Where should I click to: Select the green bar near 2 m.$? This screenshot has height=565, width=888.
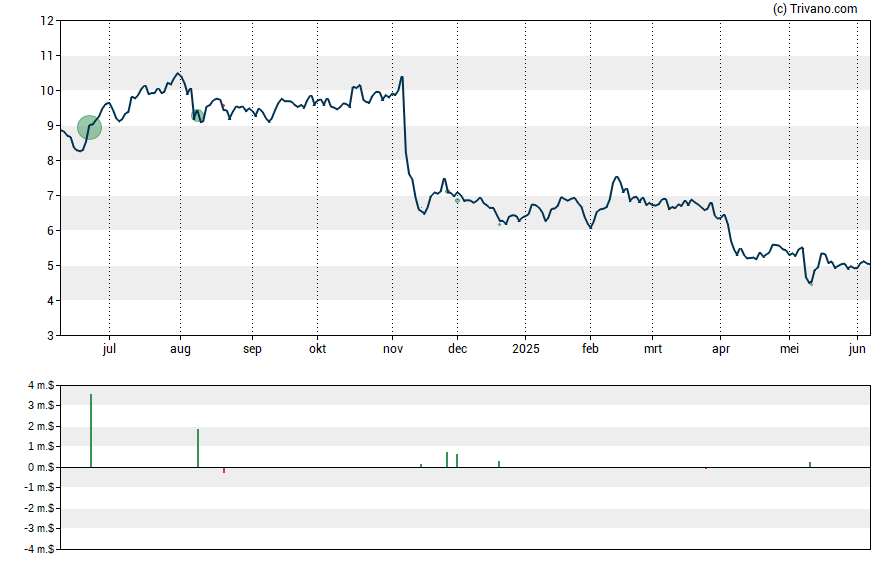(x=198, y=448)
